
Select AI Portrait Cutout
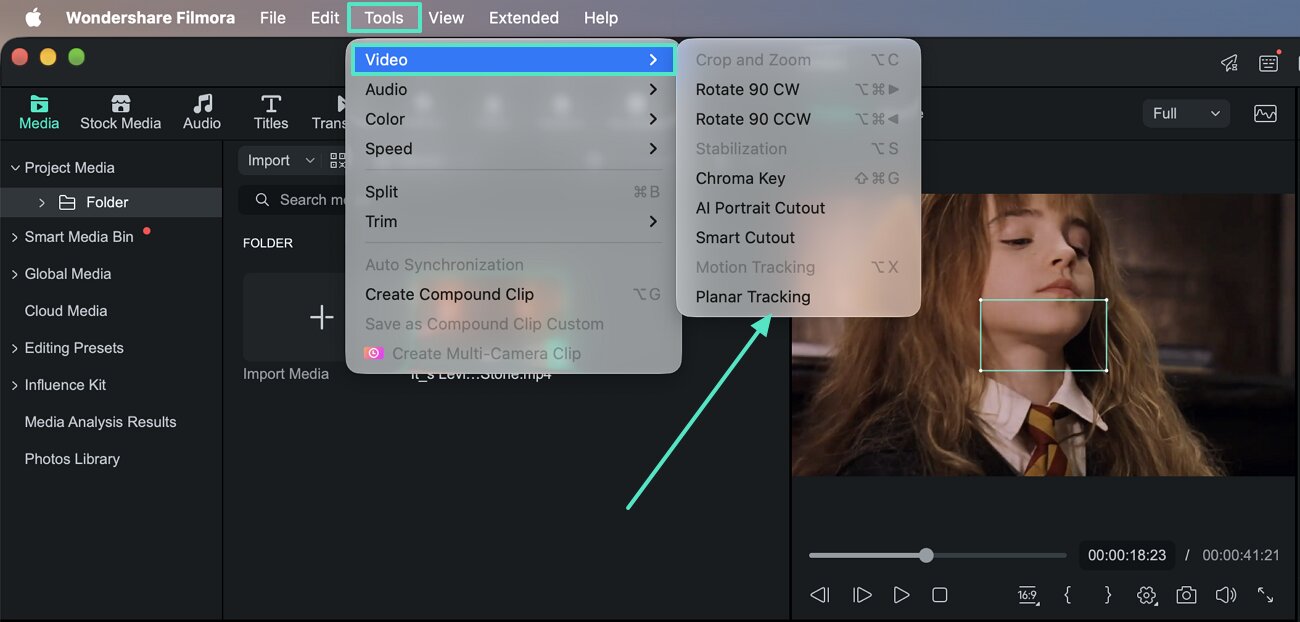click(x=798, y=208)
